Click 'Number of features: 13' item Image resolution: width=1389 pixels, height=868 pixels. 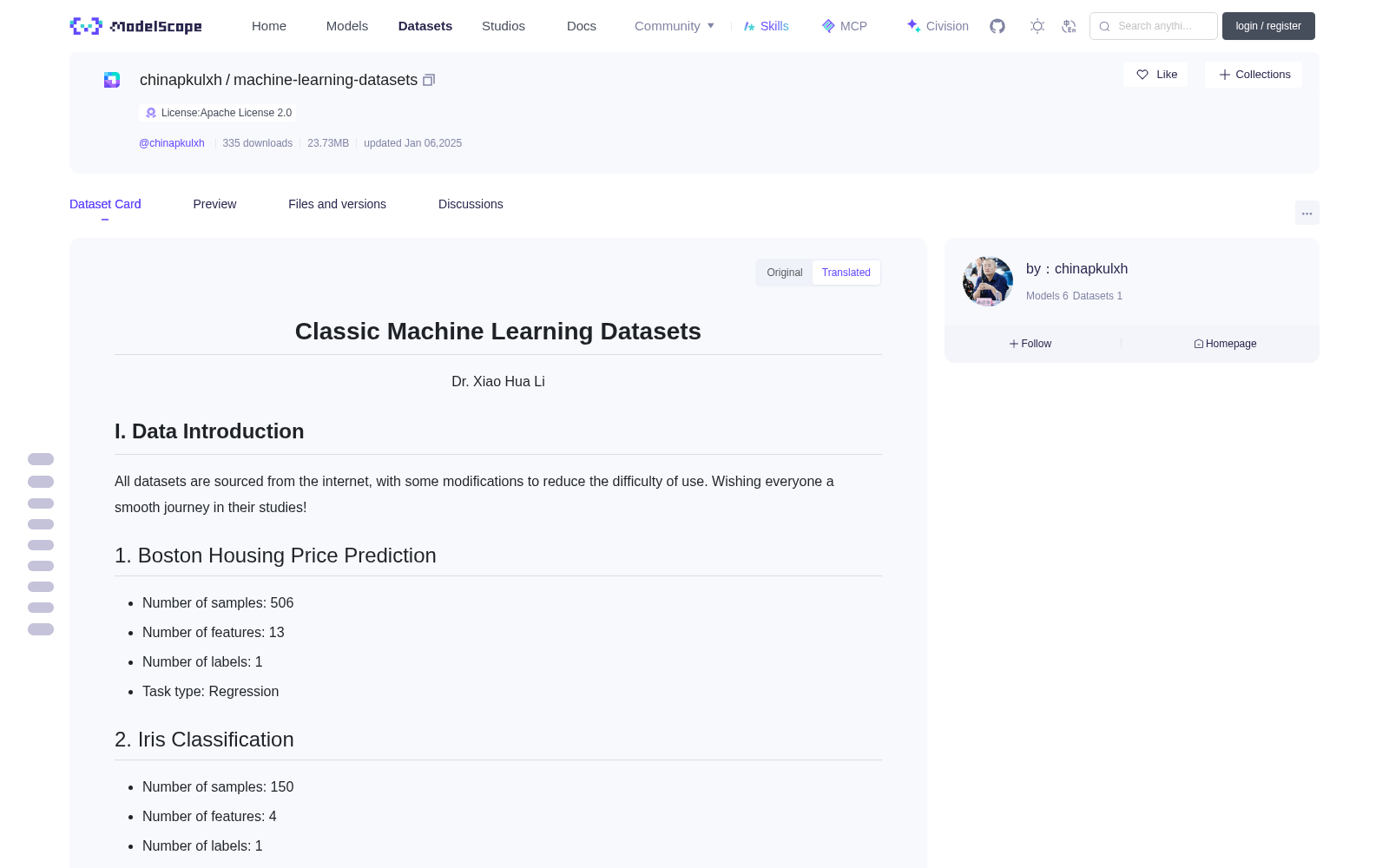[214, 632]
